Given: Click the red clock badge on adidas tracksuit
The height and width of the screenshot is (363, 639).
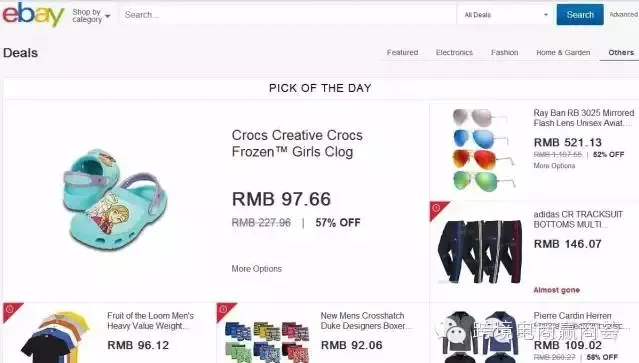Looking at the screenshot, I should point(437,209).
